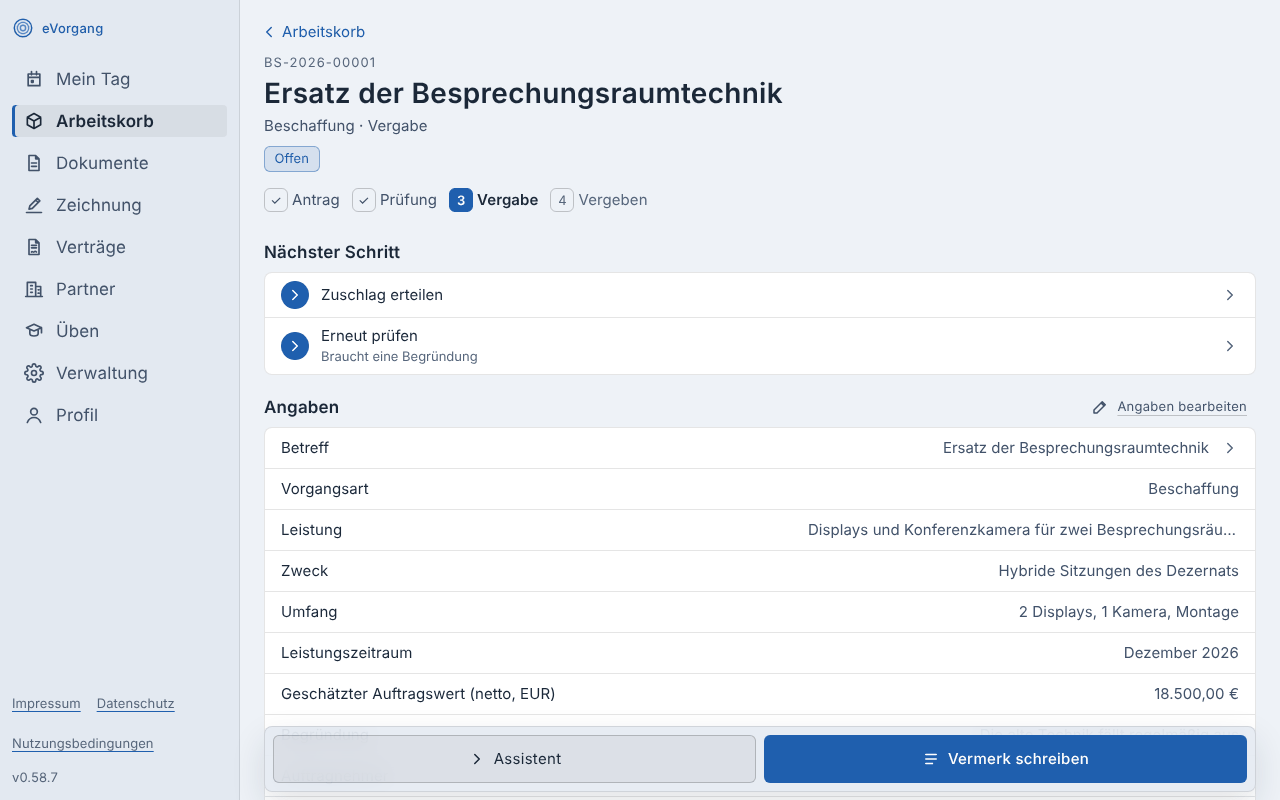The width and height of the screenshot is (1280, 800).
Task: Select step 4 Vergeben in progress
Action: (x=599, y=200)
